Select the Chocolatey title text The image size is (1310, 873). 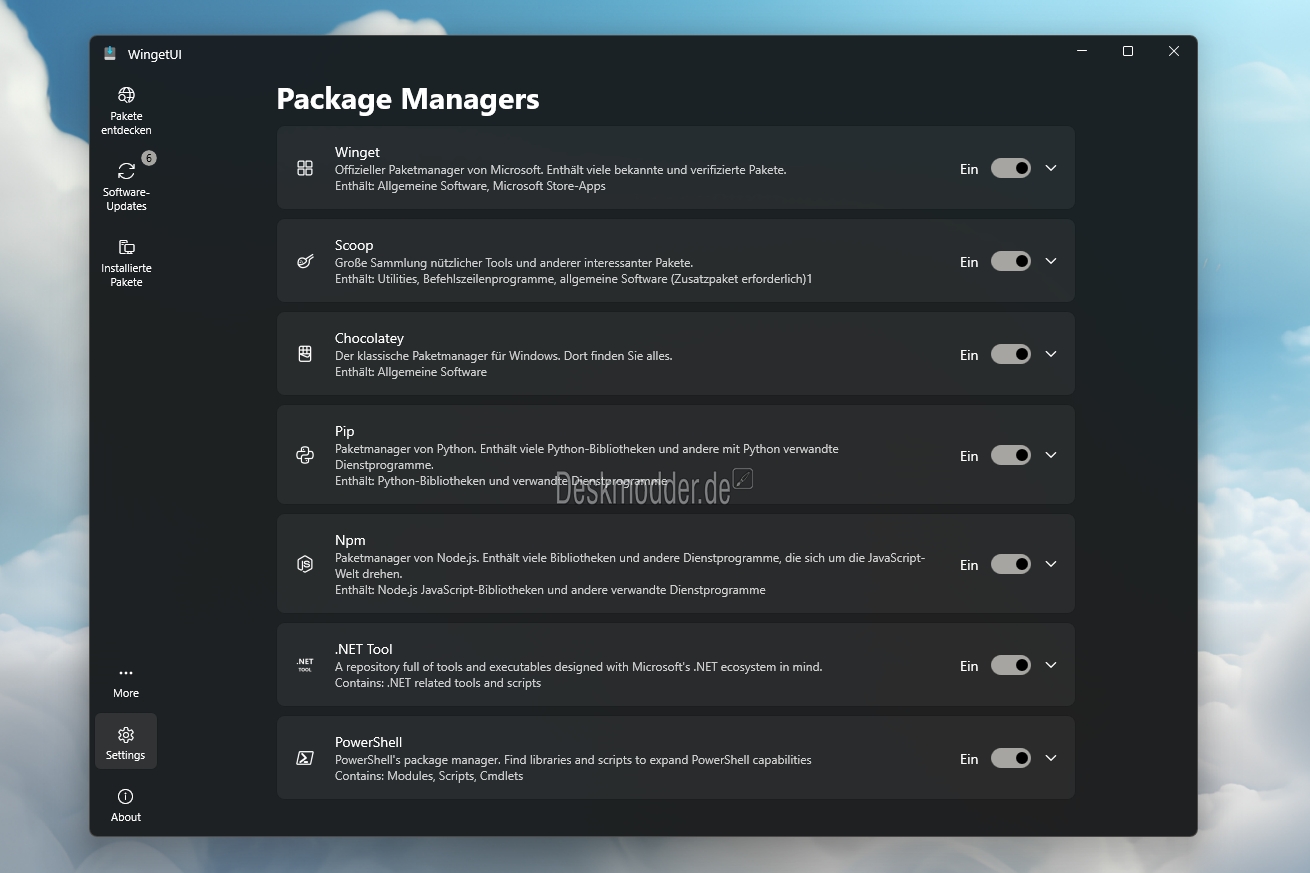[x=369, y=338]
